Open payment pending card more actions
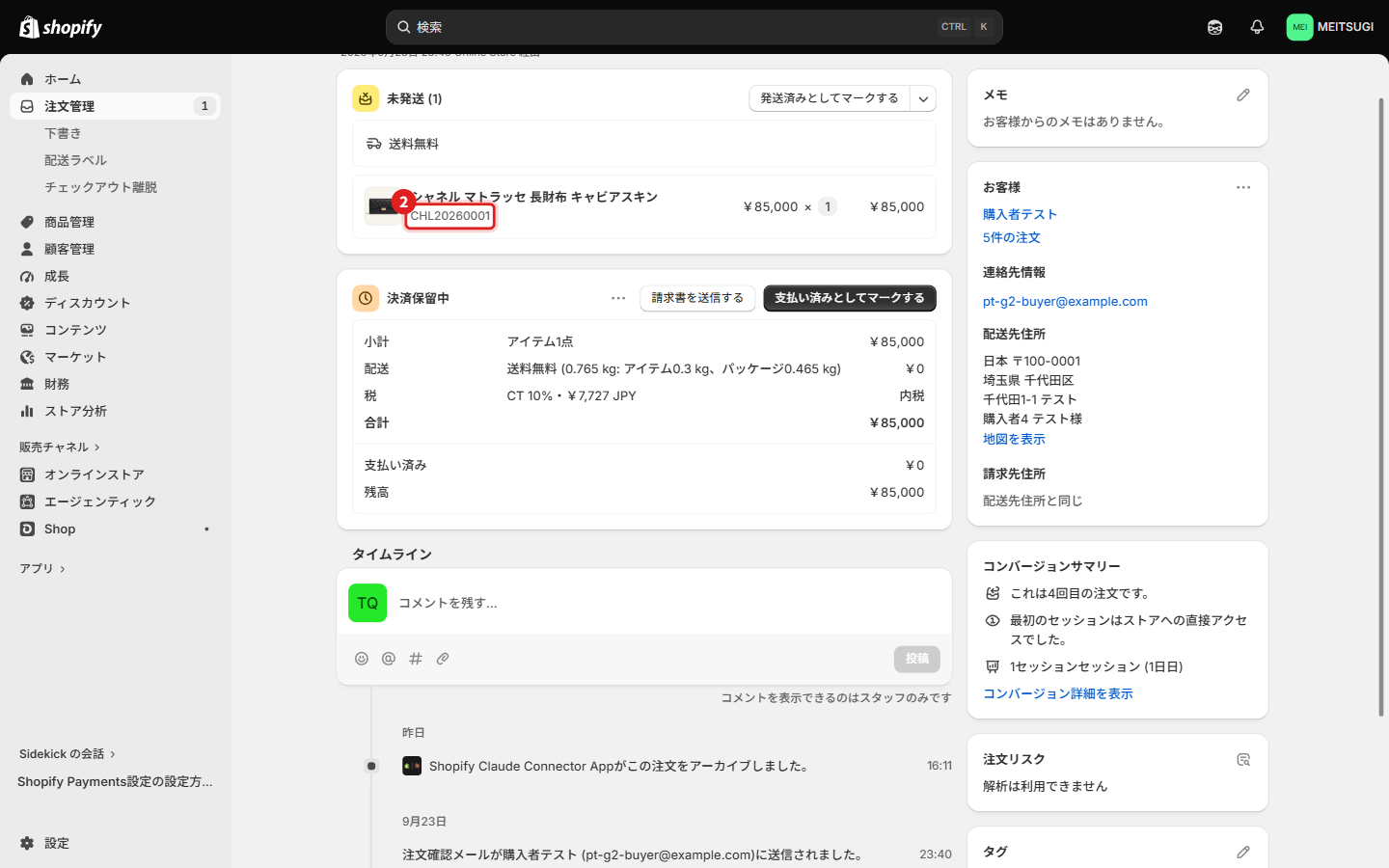 click(x=618, y=298)
